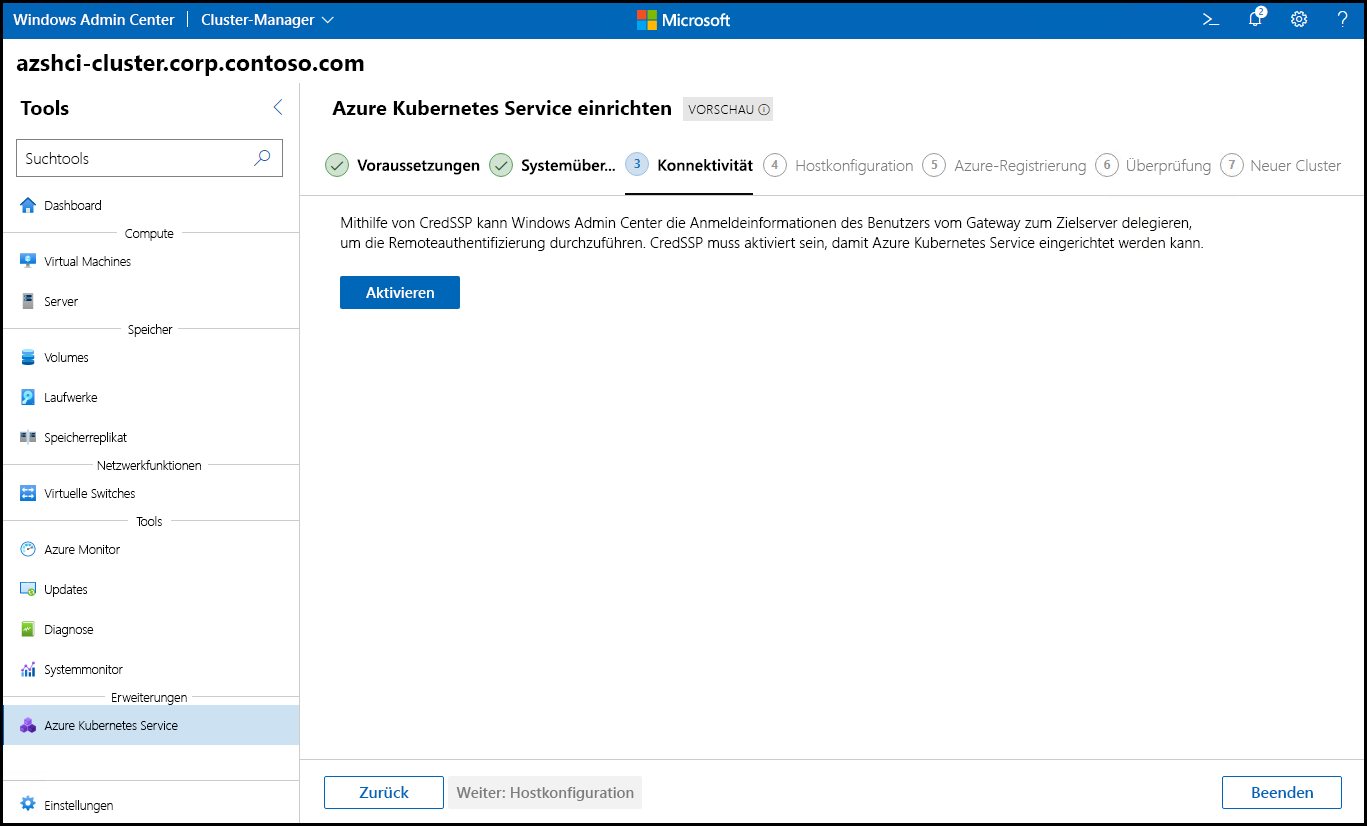
Task: Open Virtual Machines label in sidebar
Action: [88, 261]
